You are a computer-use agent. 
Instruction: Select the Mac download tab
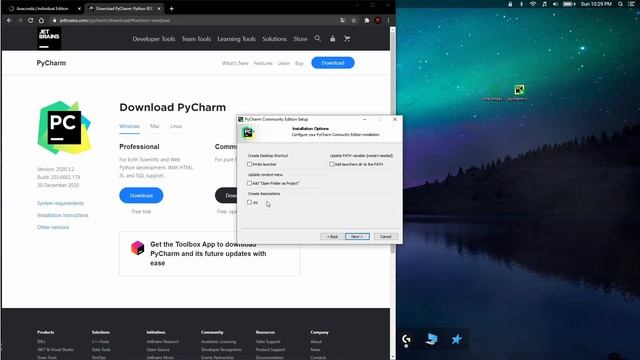pyautogui.click(x=155, y=126)
